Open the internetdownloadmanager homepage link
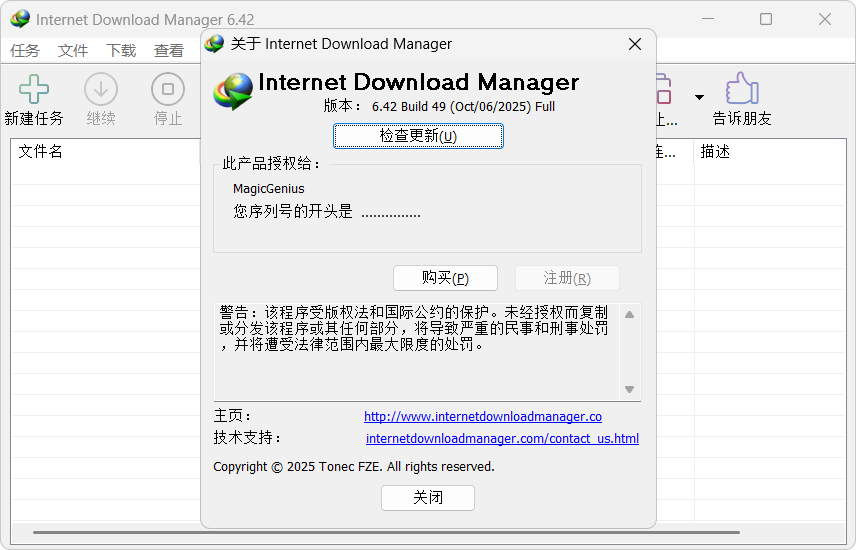 (x=483, y=416)
